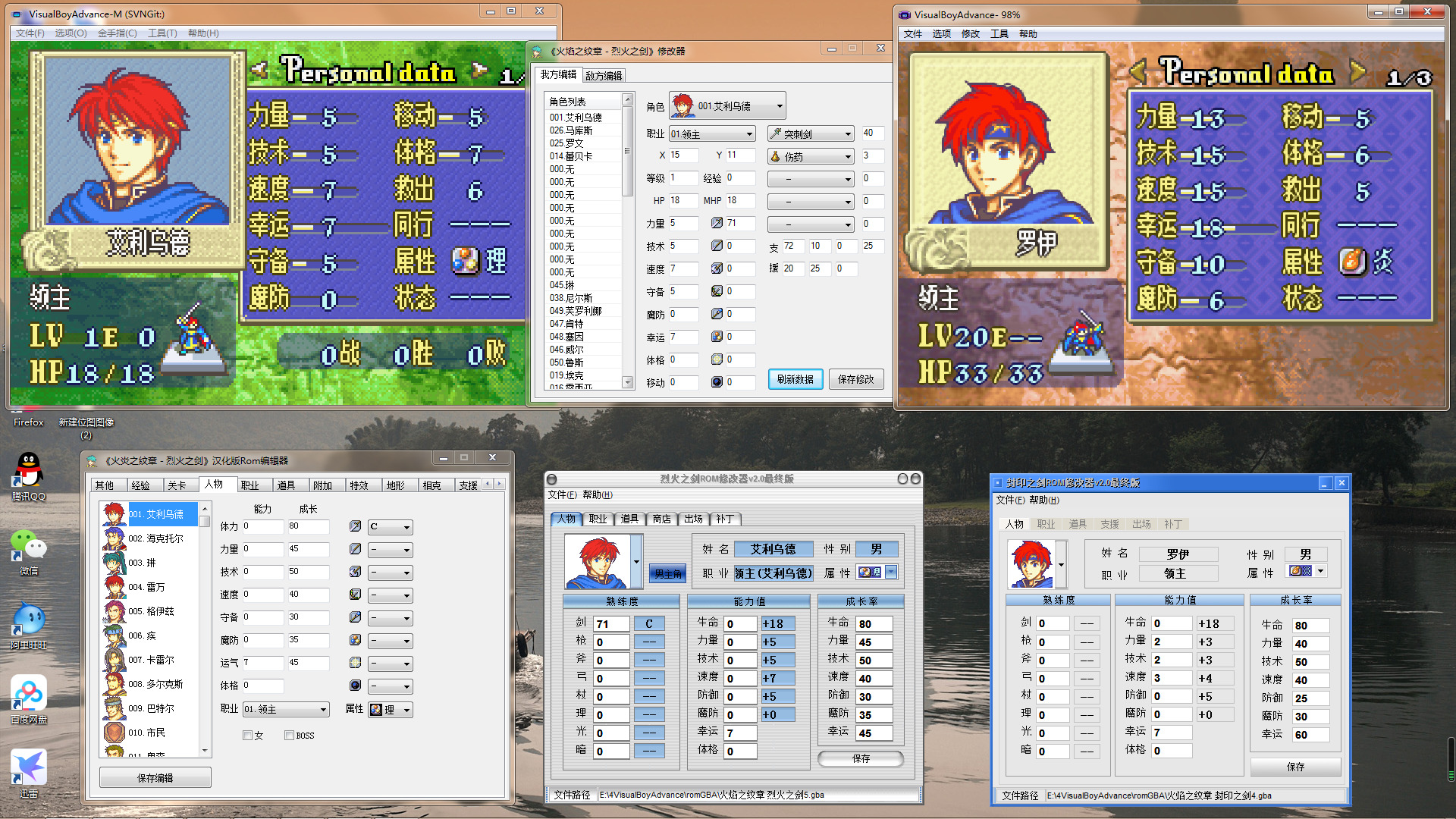Click staff icon on 魔防 row in trainer
The height and width of the screenshot is (819, 1456).
click(x=717, y=314)
